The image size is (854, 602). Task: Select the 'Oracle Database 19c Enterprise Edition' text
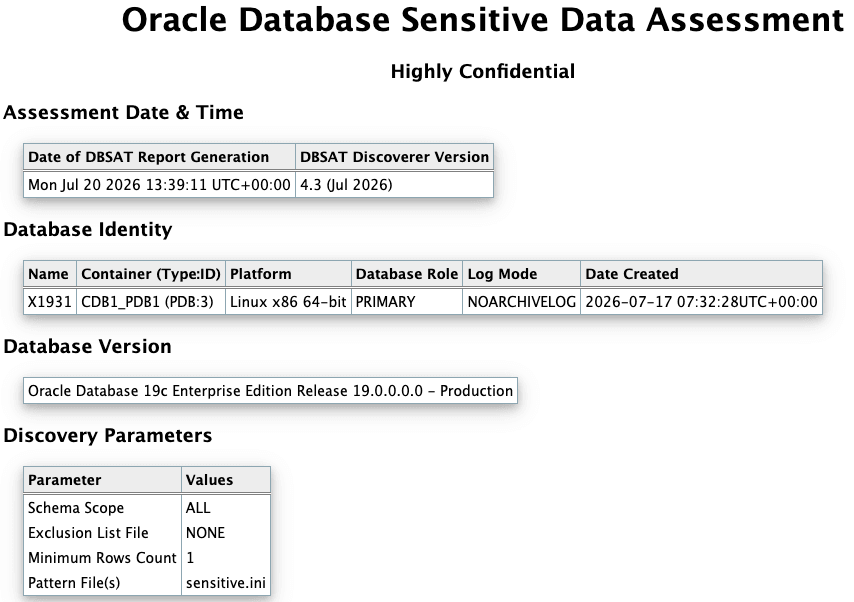click(161, 391)
